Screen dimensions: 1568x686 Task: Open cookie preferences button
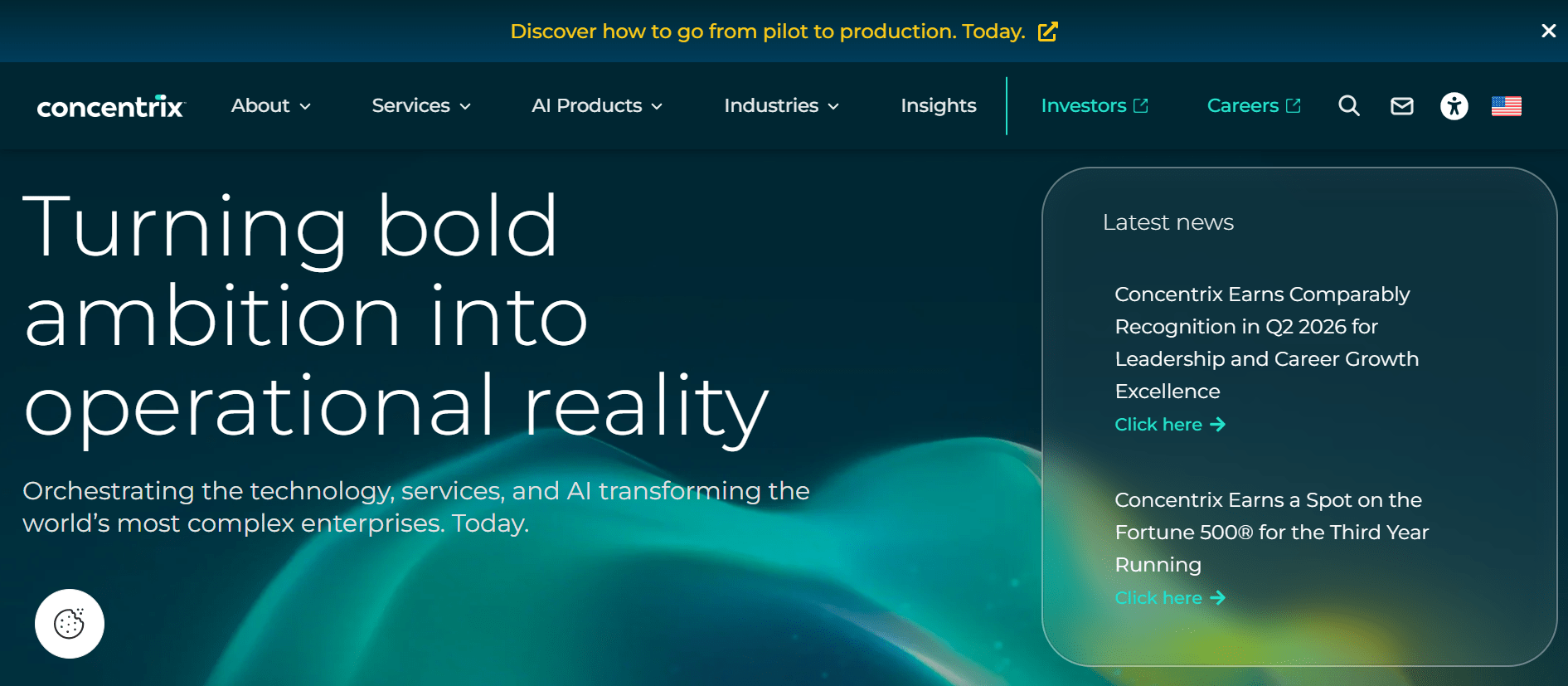pos(70,624)
